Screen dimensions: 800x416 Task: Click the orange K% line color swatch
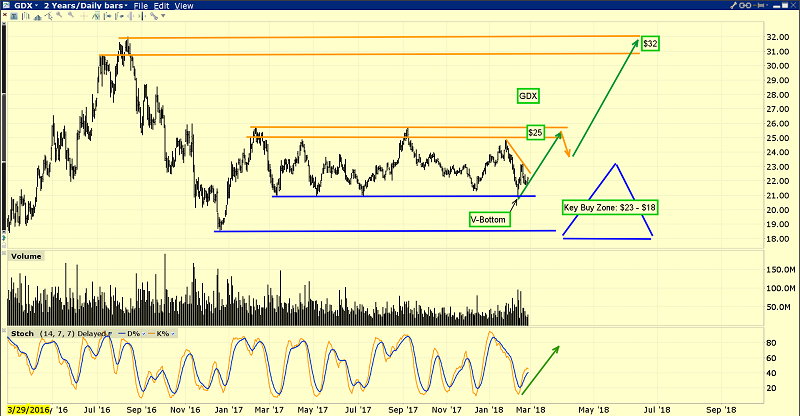coord(151,333)
